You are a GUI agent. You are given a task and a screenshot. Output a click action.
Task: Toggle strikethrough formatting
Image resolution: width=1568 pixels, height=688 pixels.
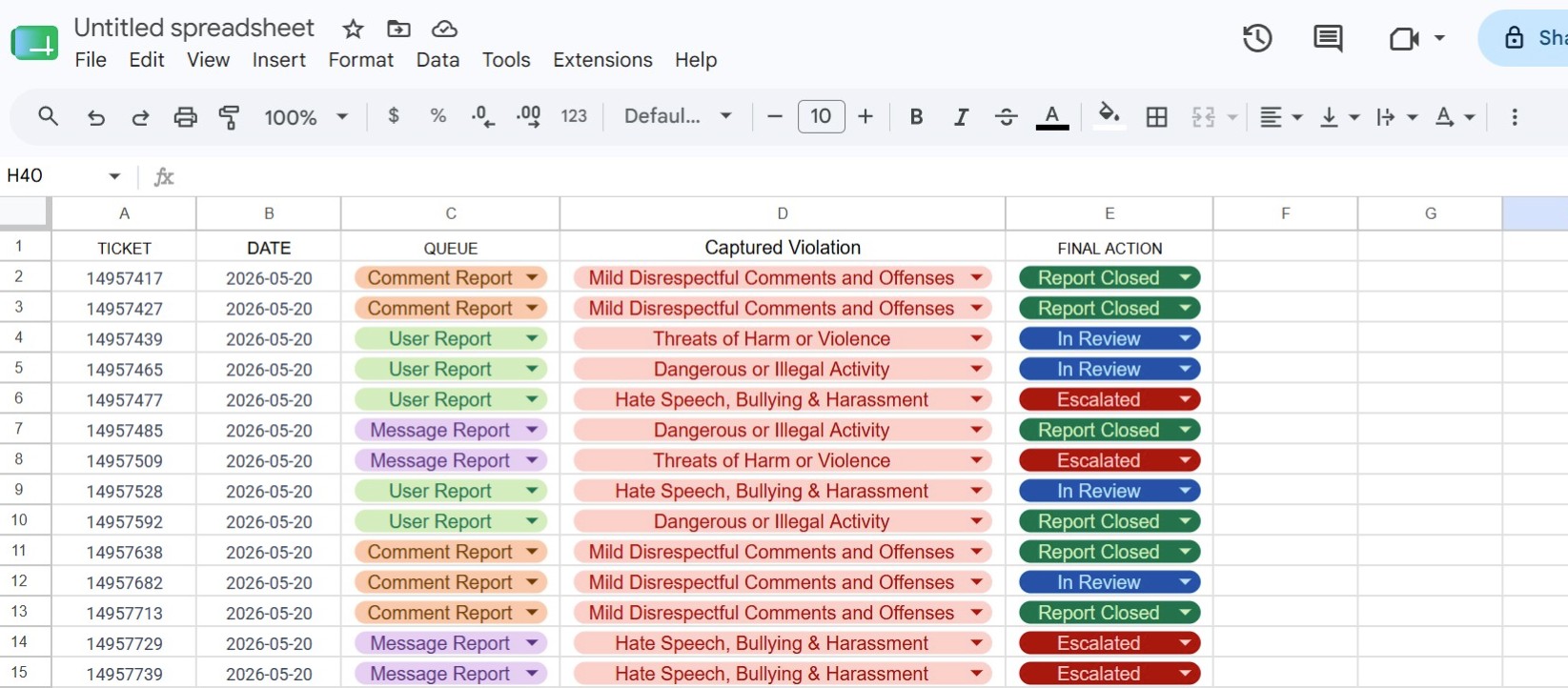click(1006, 116)
